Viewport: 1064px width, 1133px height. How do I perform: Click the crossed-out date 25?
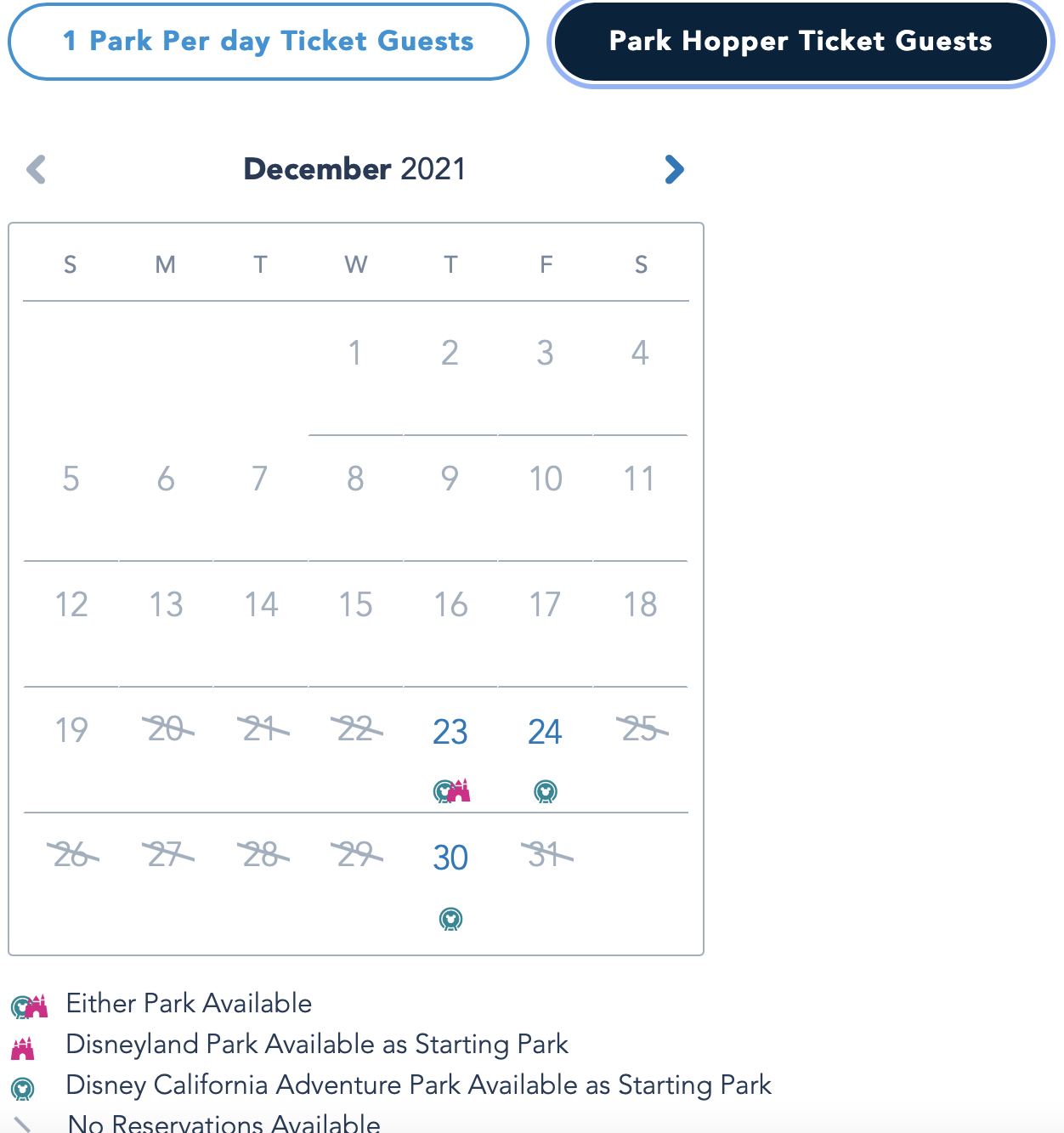641,729
